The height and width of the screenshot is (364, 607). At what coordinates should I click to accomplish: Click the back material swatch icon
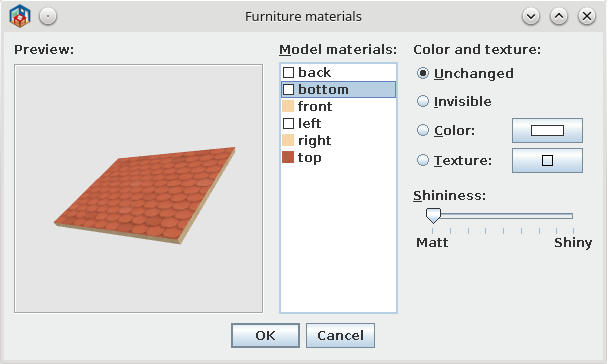(288, 72)
